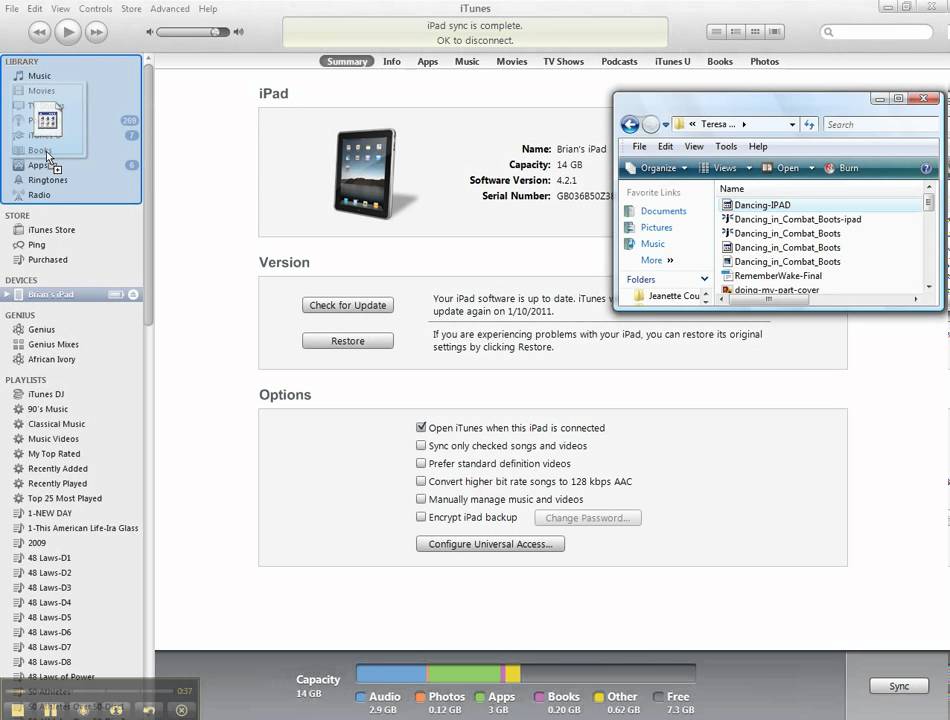Image resolution: width=950 pixels, height=720 pixels.
Task: Enable Encrypt iPad backup
Action: tap(421, 517)
